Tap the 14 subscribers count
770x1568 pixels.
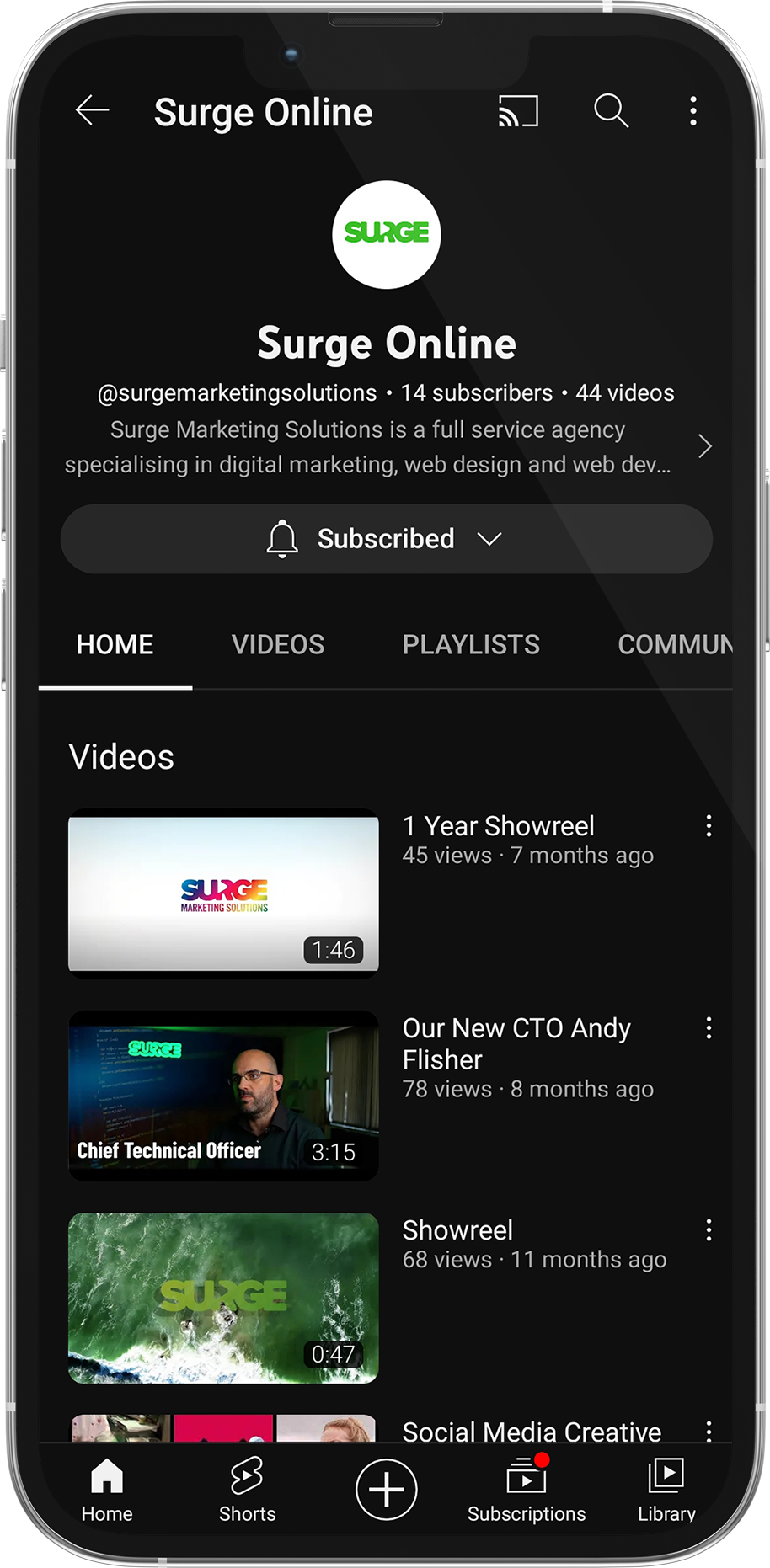click(477, 393)
